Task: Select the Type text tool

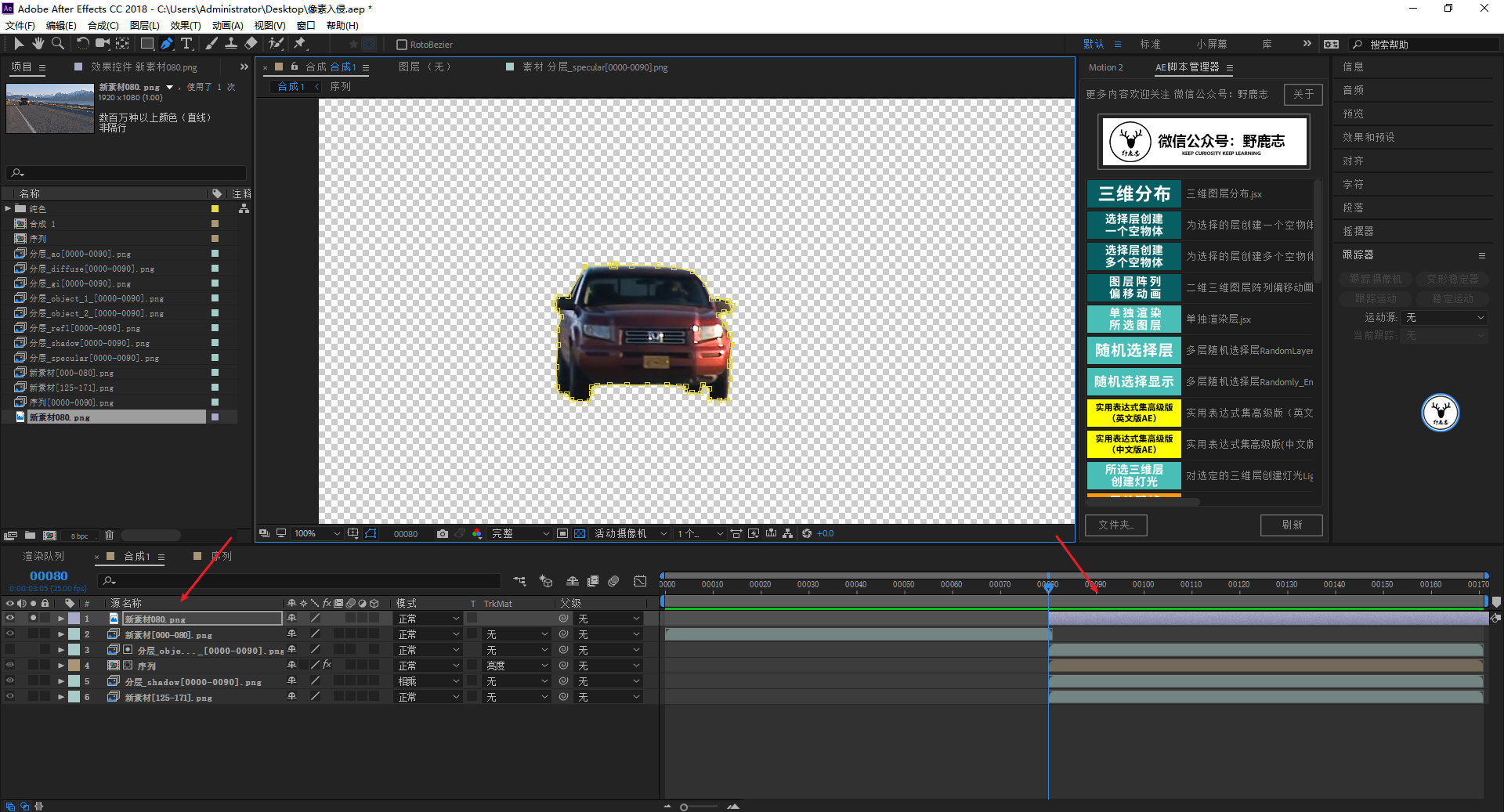Action: pyautogui.click(x=186, y=44)
